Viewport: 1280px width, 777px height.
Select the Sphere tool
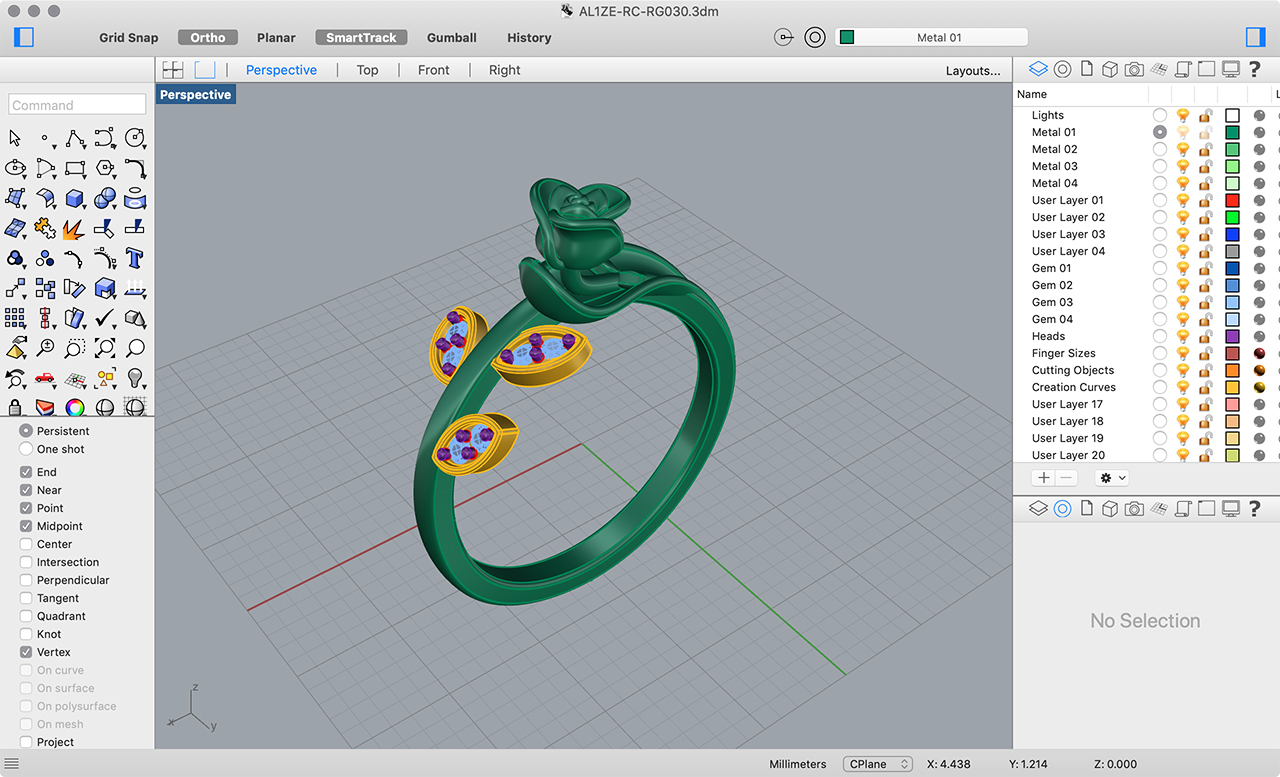(x=105, y=198)
